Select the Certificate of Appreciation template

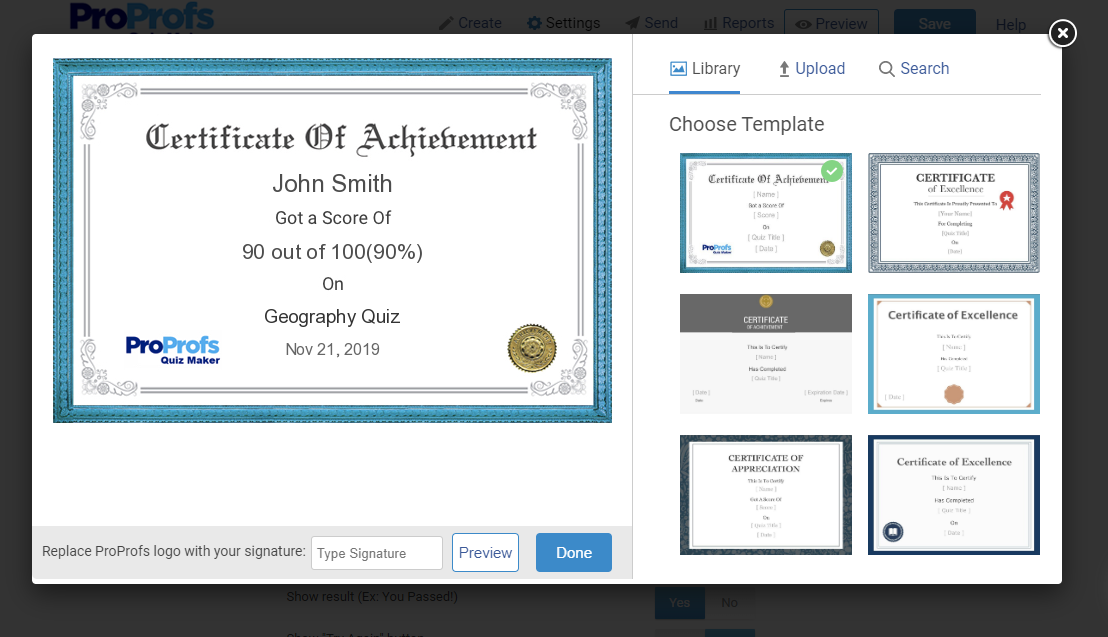click(x=765, y=495)
